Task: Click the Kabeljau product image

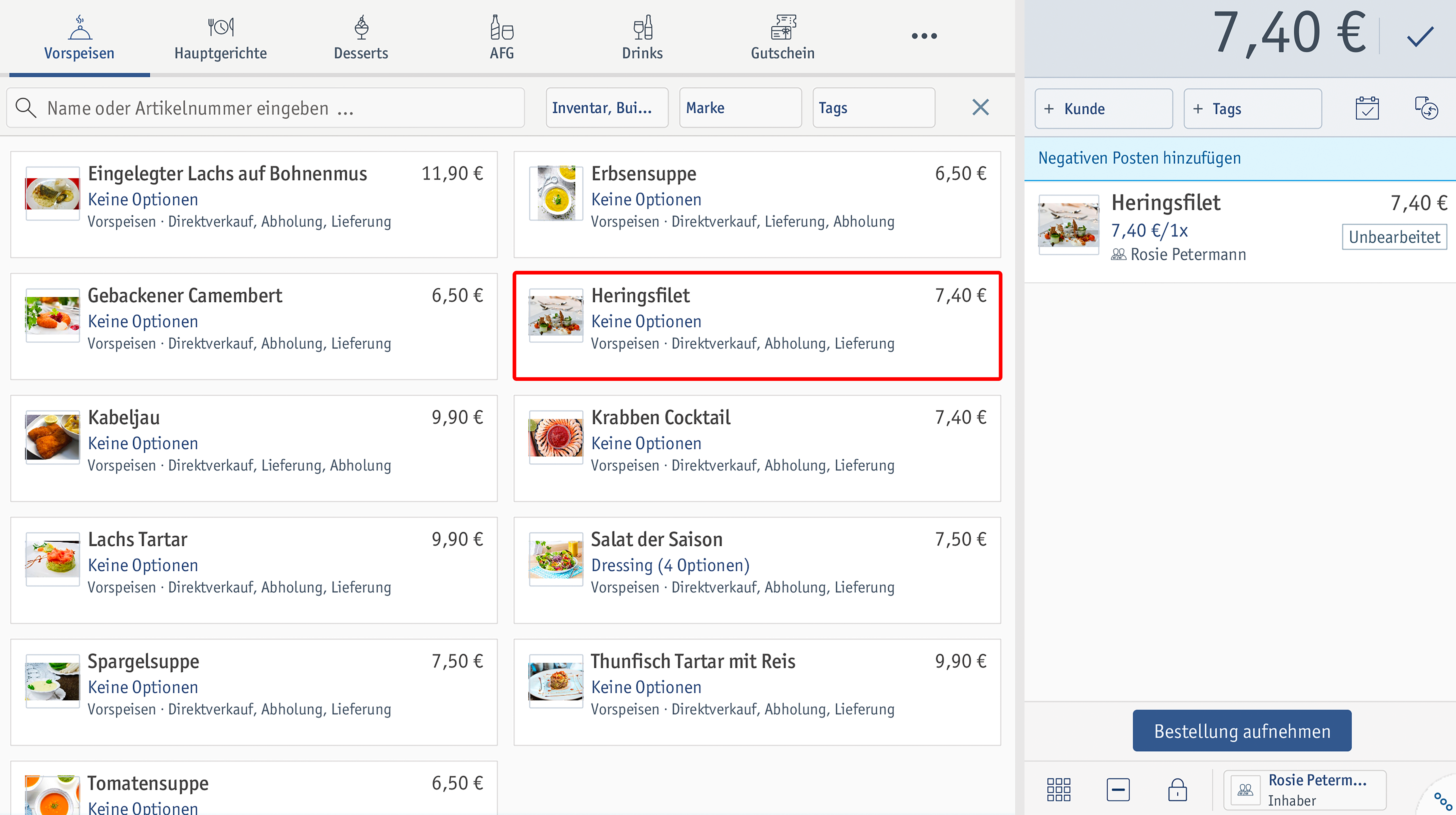Action: point(53,437)
